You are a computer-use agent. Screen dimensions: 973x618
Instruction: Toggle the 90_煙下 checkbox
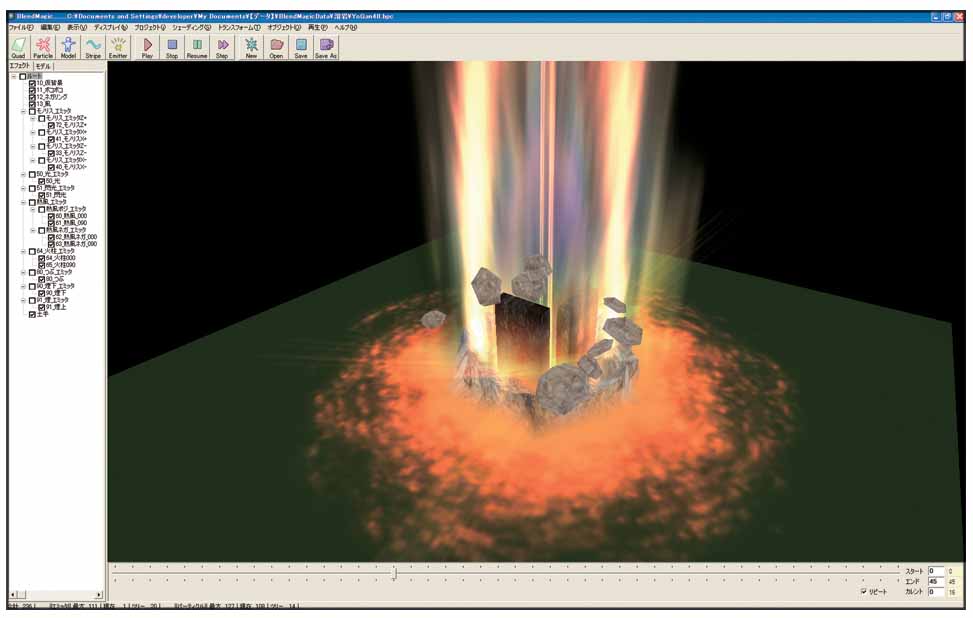[42, 293]
